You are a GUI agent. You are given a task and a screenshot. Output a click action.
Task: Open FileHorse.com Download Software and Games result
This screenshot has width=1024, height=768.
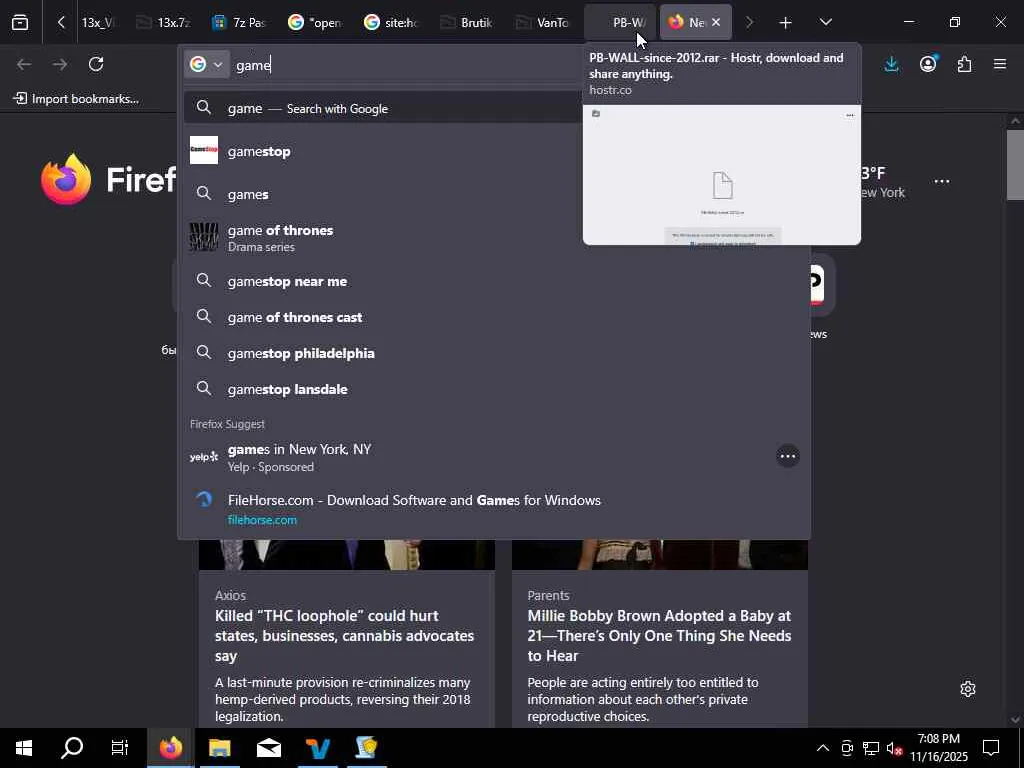click(494, 509)
